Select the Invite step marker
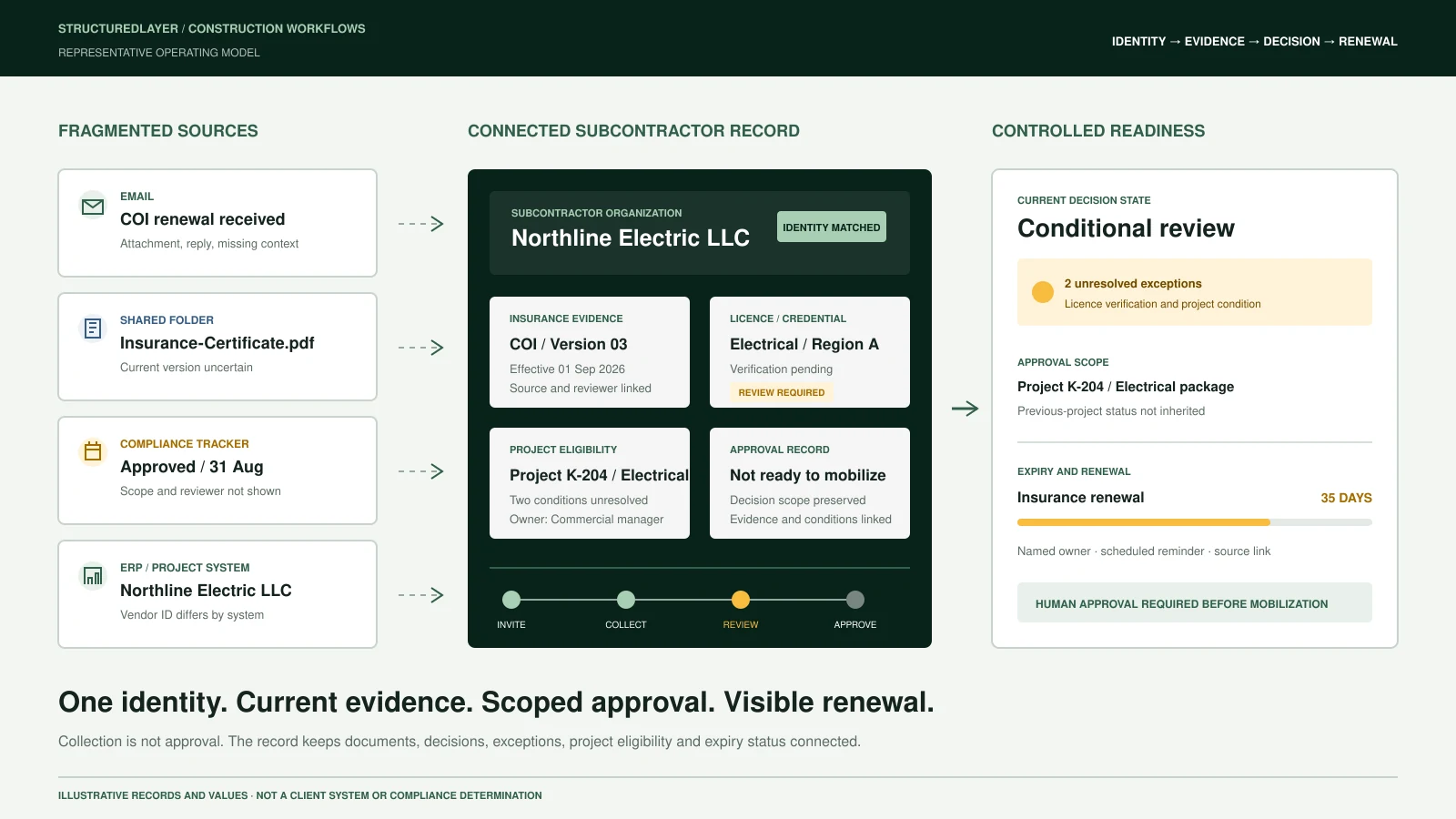1456x819 pixels. coord(511,600)
